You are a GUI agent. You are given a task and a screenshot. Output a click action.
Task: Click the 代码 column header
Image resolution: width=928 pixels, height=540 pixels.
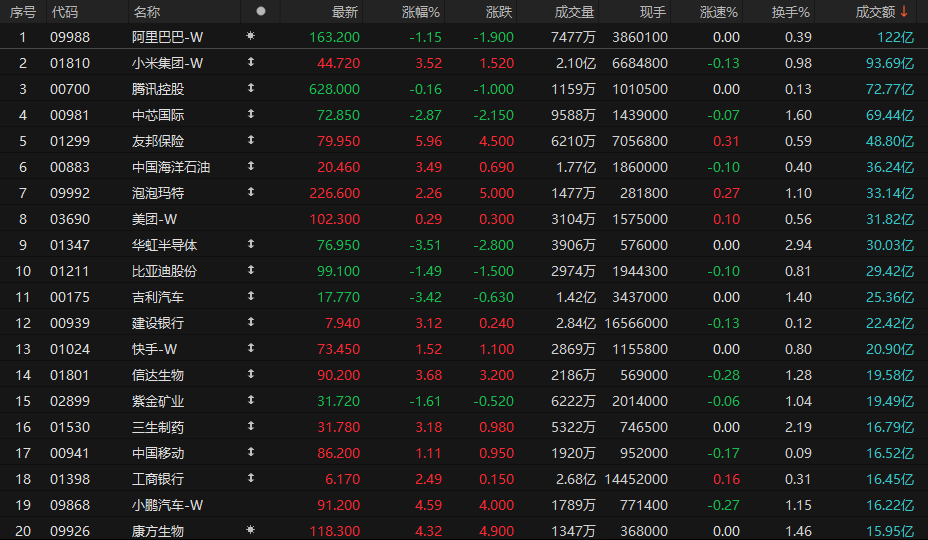tap(65, 12)
